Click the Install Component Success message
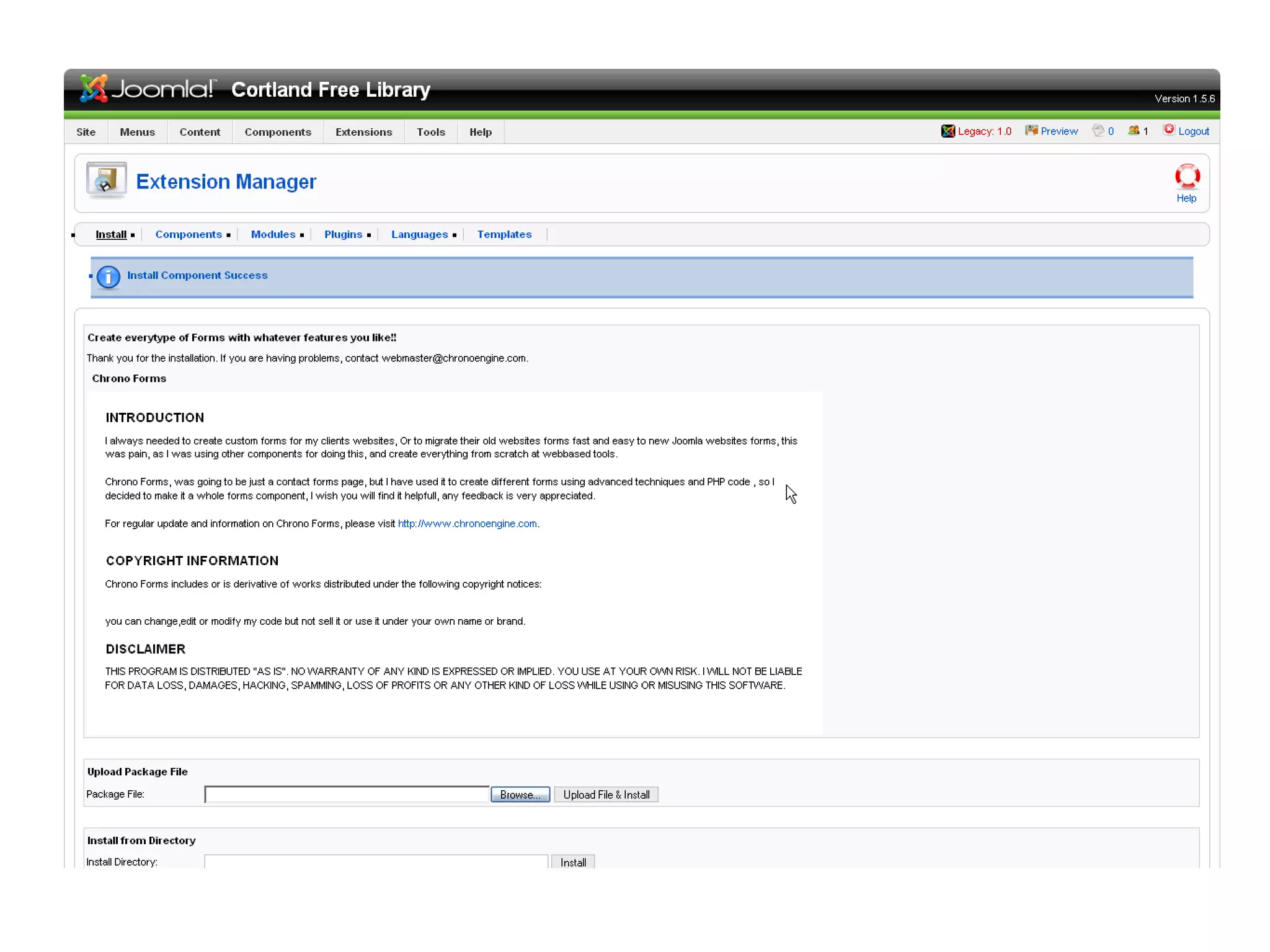This screenshot has height=952, width=1270. (x=197, y=275)
